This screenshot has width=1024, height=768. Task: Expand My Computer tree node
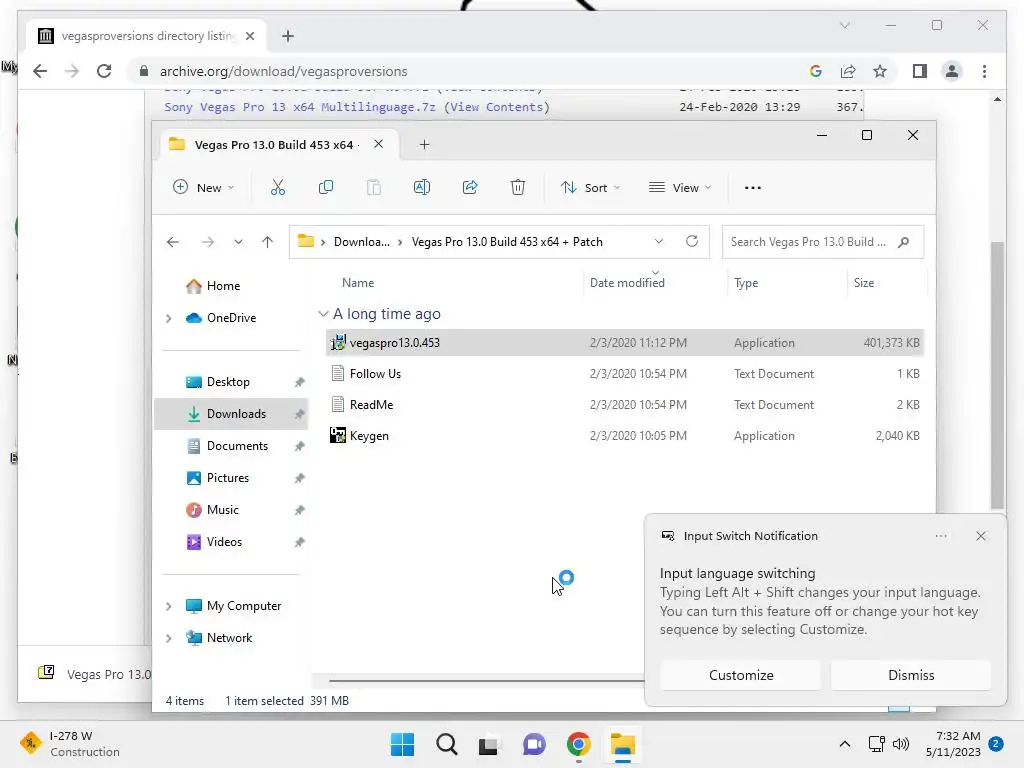(x=168, y=606)
